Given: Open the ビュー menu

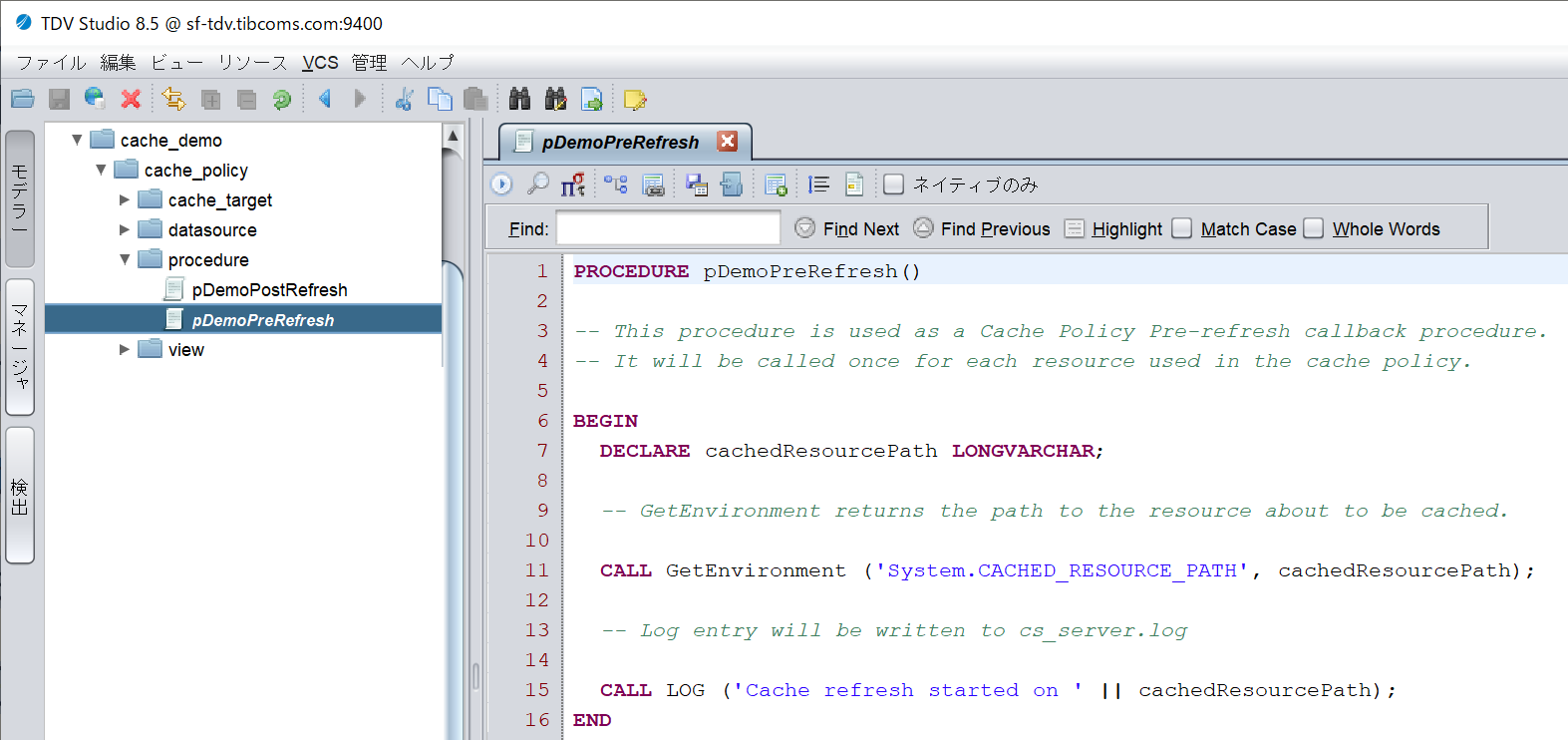Looking at the screenshot, I should (176, 62).
